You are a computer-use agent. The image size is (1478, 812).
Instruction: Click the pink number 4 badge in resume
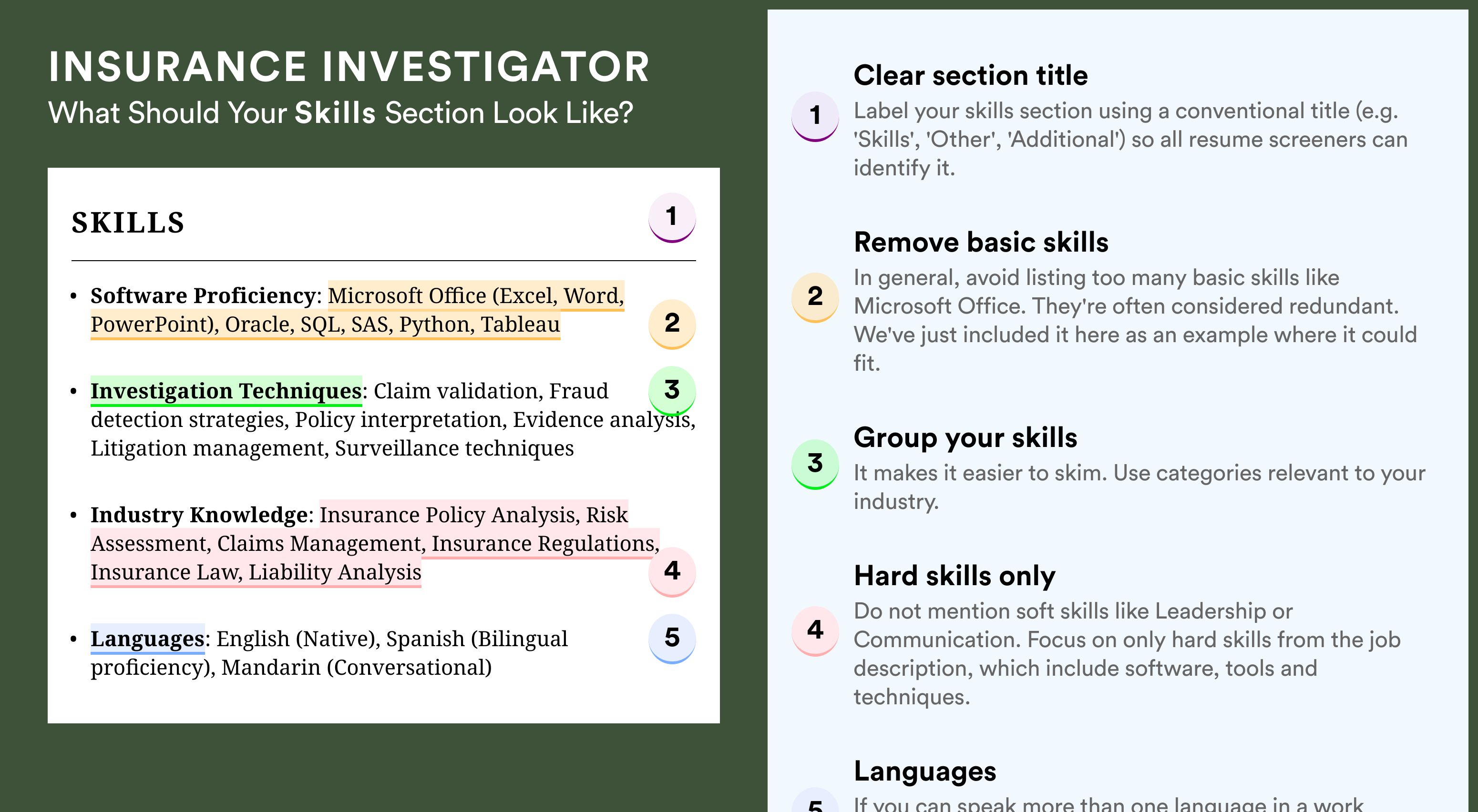point(672,572)
